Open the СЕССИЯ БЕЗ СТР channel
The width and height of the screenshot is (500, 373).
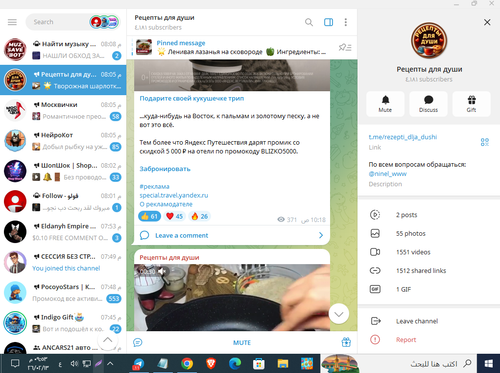[63, 262]
